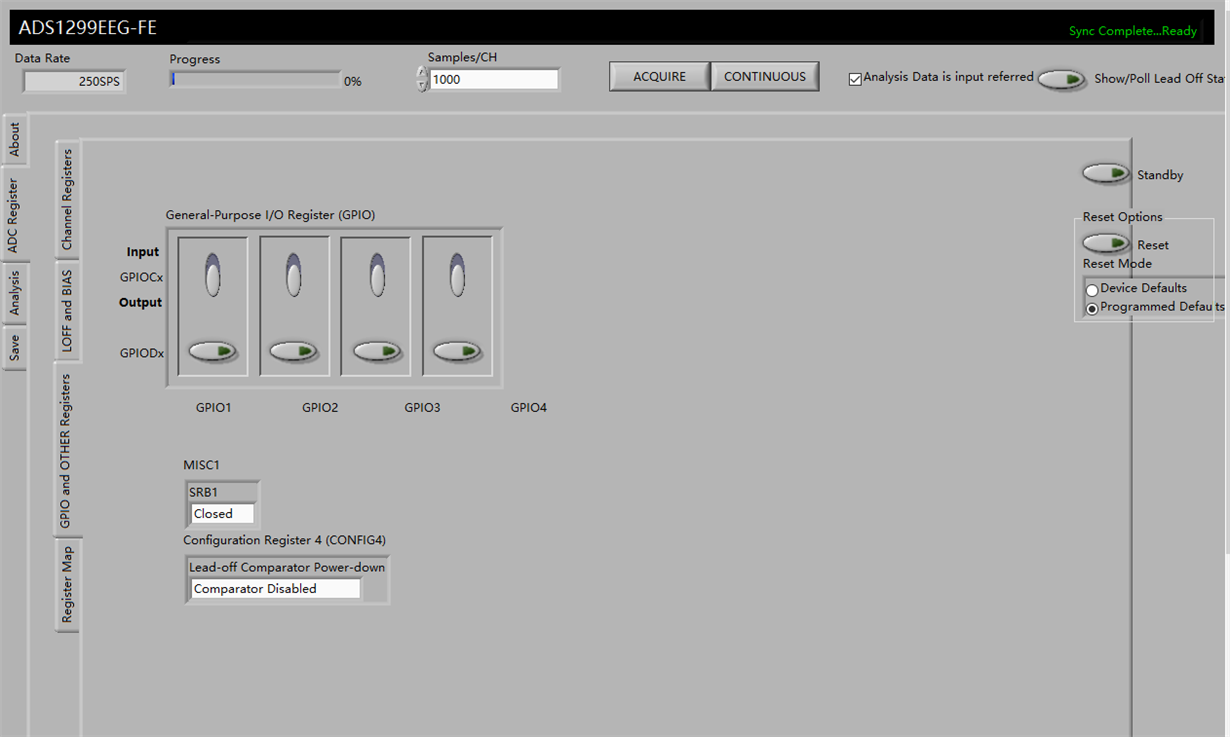Start CONTINUOUS acquisition
Image resolution: width=1230 pixels, height=737 pixels.
[x=765, y=76]
